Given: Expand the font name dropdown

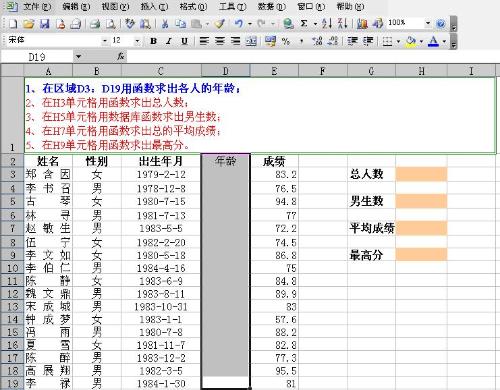Looking at the screenshot, I should (105, 41).
